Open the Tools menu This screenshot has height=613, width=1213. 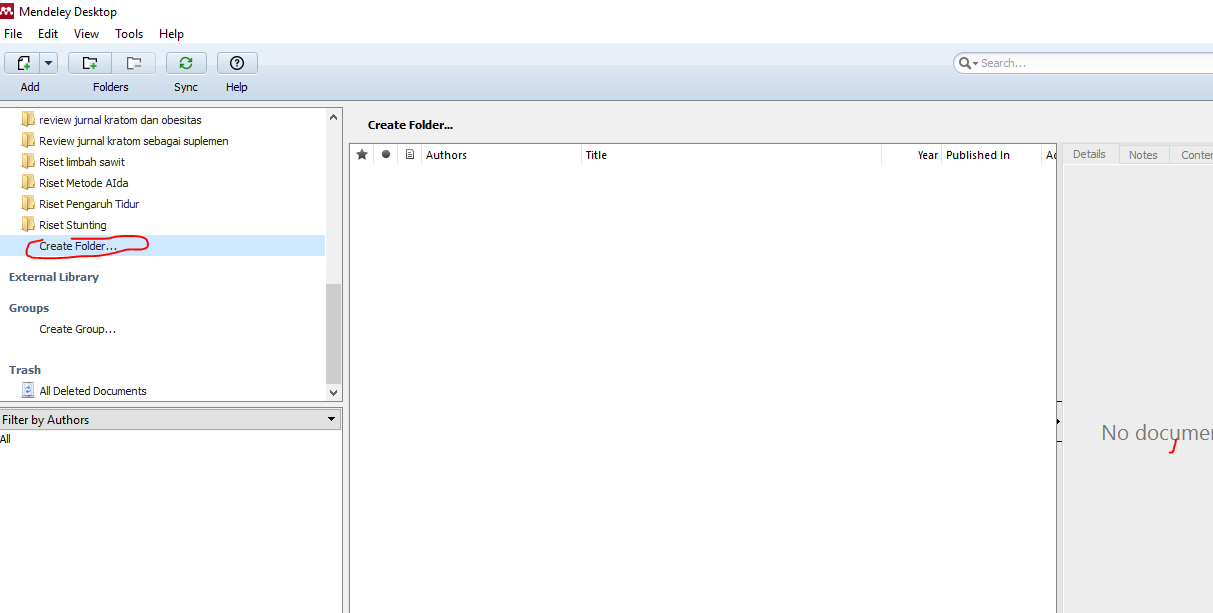(129, 34)
